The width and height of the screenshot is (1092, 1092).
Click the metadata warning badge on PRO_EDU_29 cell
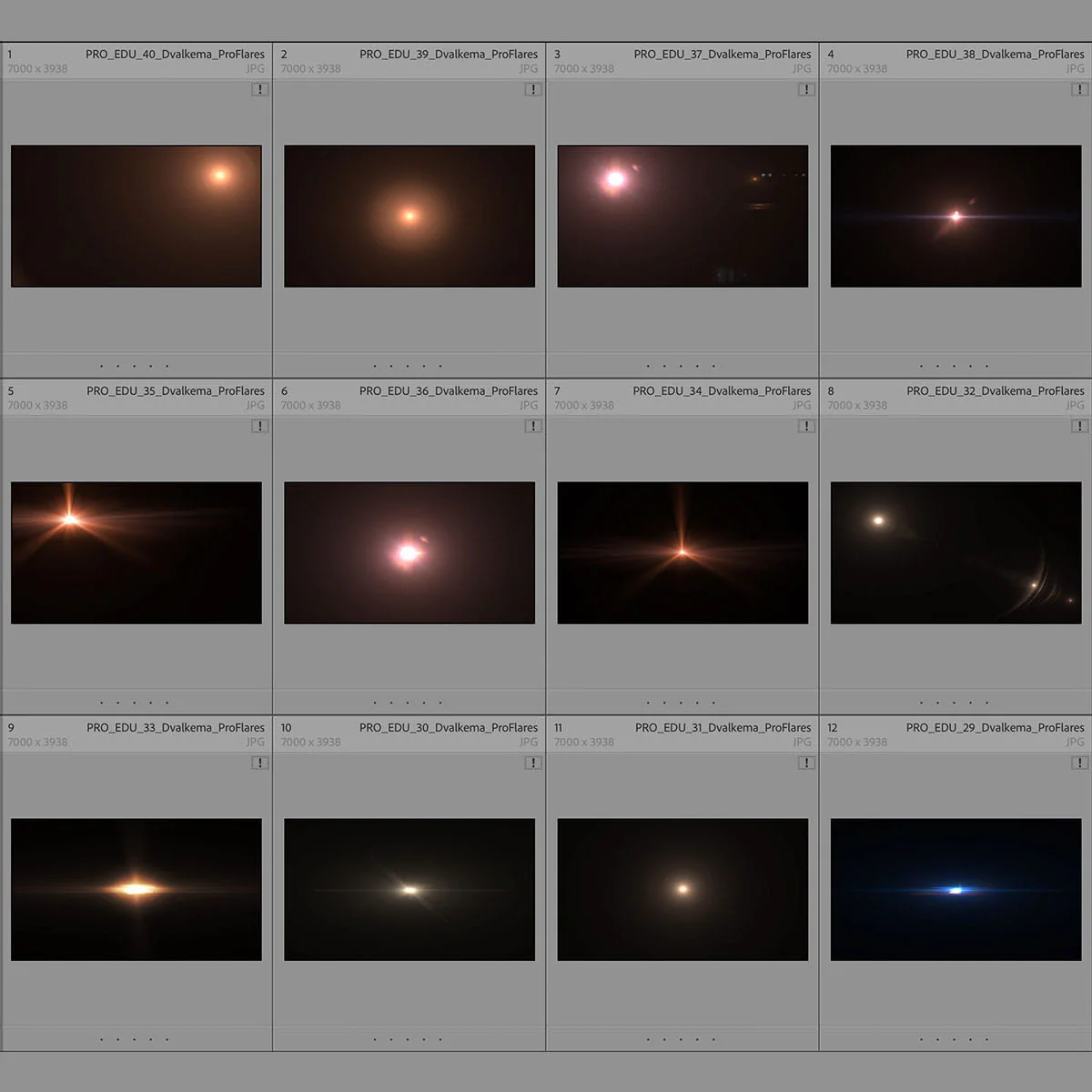pyautogui.click(x=1079, y=763)
